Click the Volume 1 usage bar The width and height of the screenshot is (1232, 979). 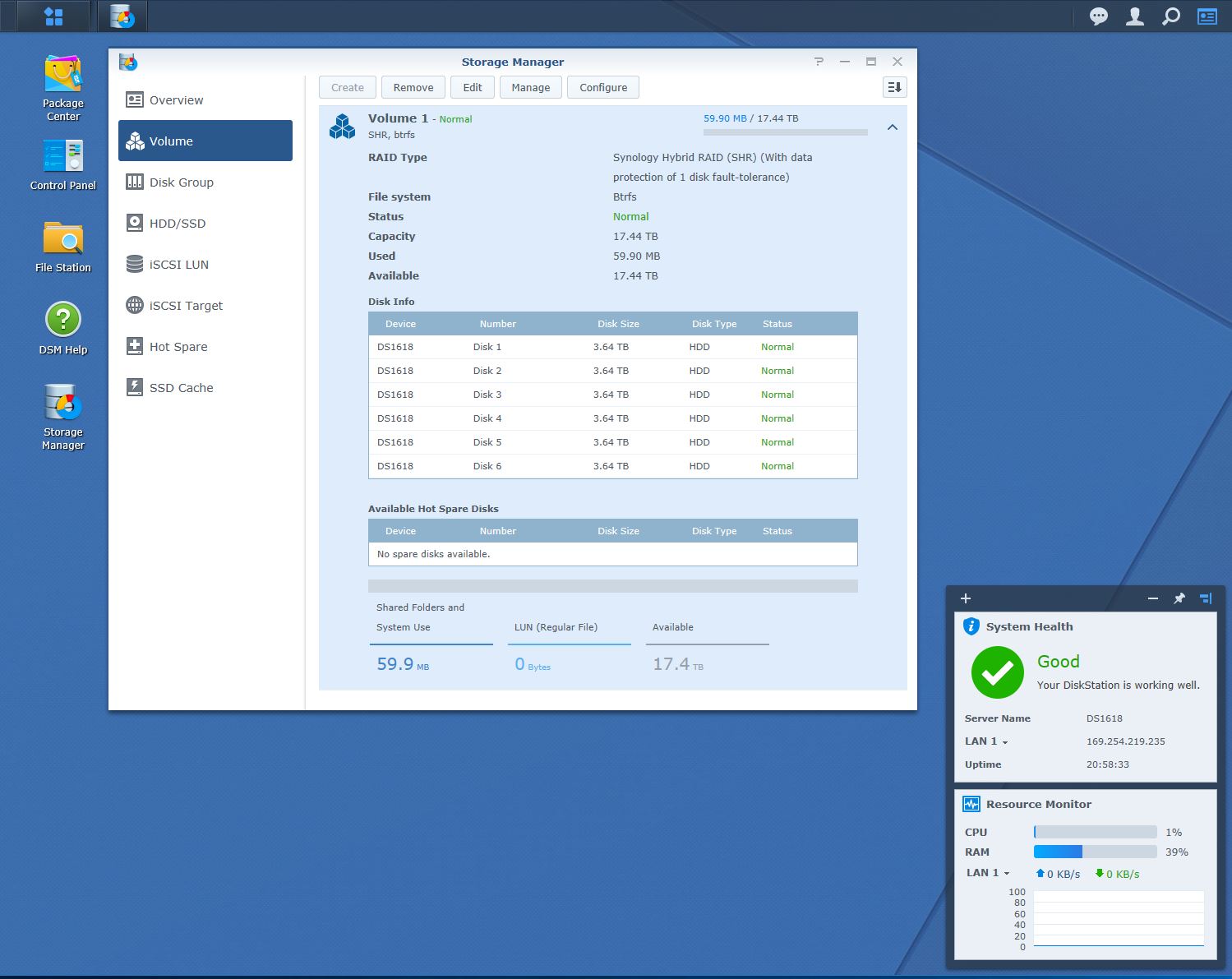point(785,132)
